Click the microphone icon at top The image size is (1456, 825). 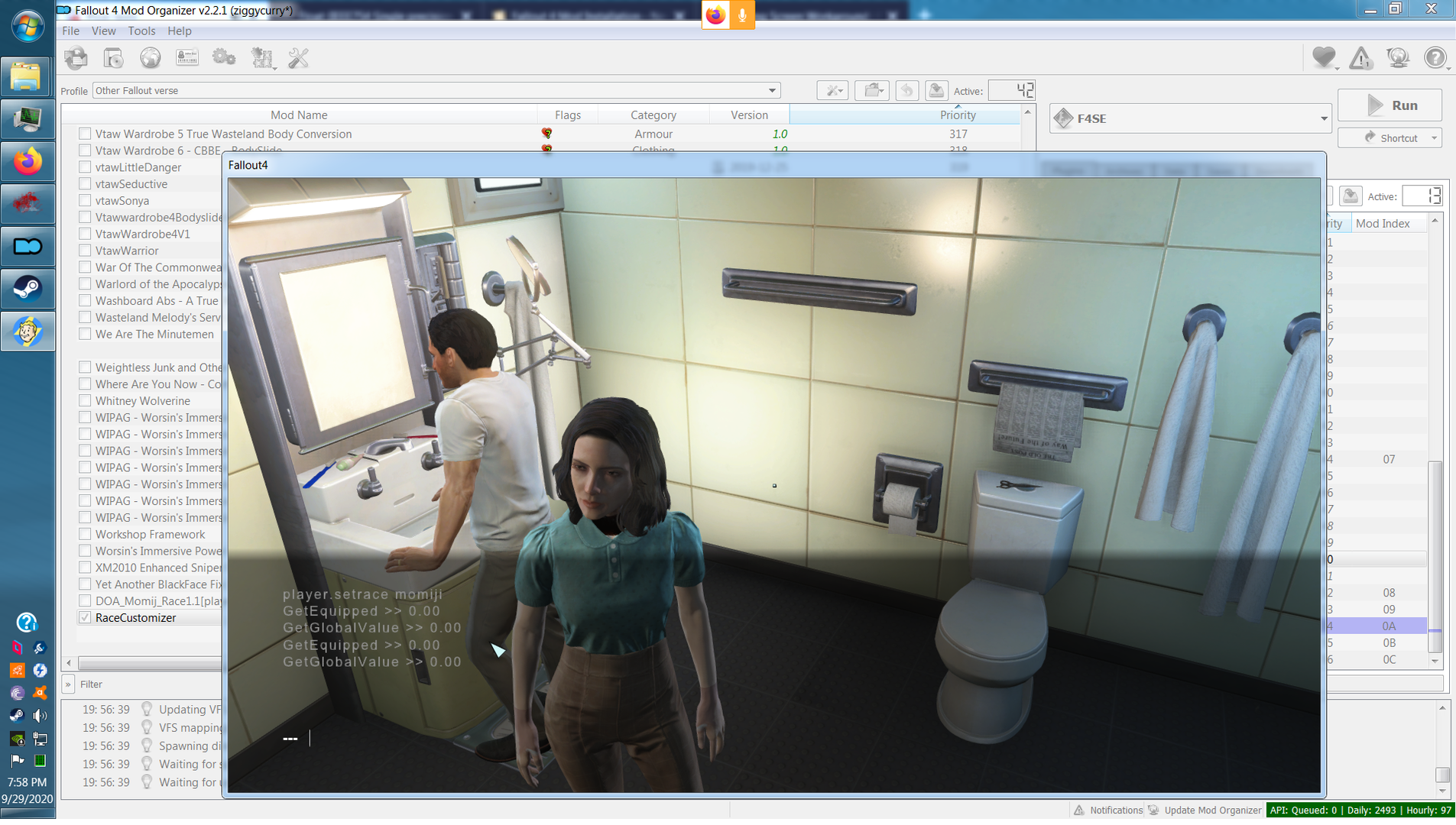coord(741,15)
